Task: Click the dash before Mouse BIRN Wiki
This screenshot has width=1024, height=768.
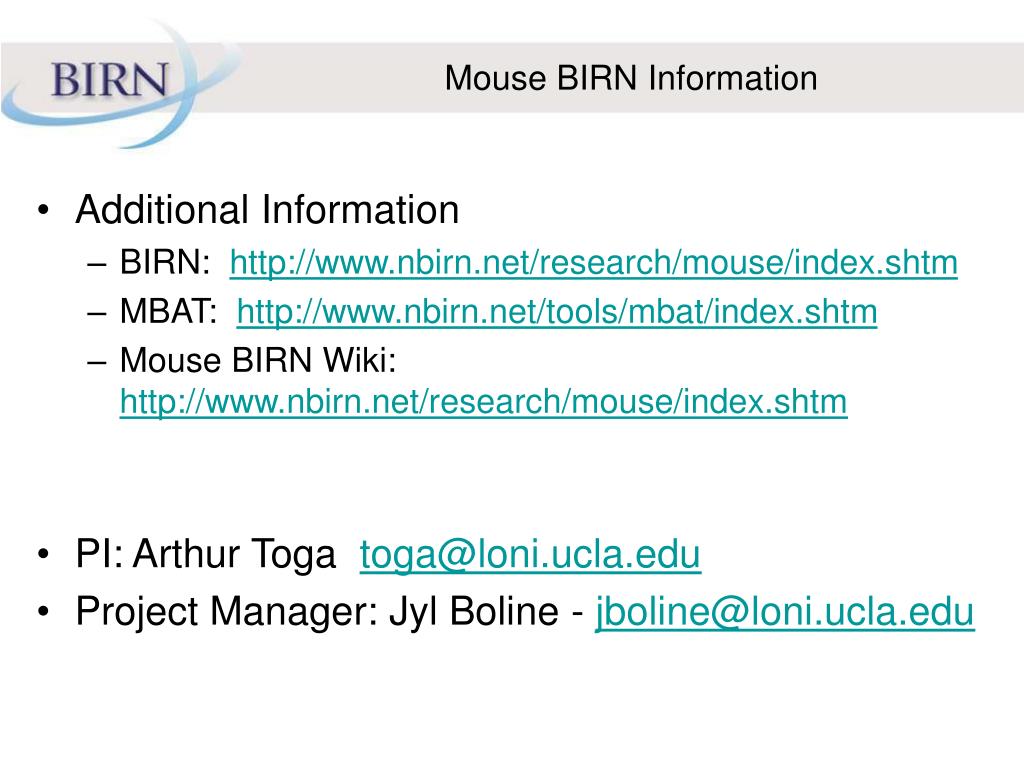Action: (x=96, y=362)
